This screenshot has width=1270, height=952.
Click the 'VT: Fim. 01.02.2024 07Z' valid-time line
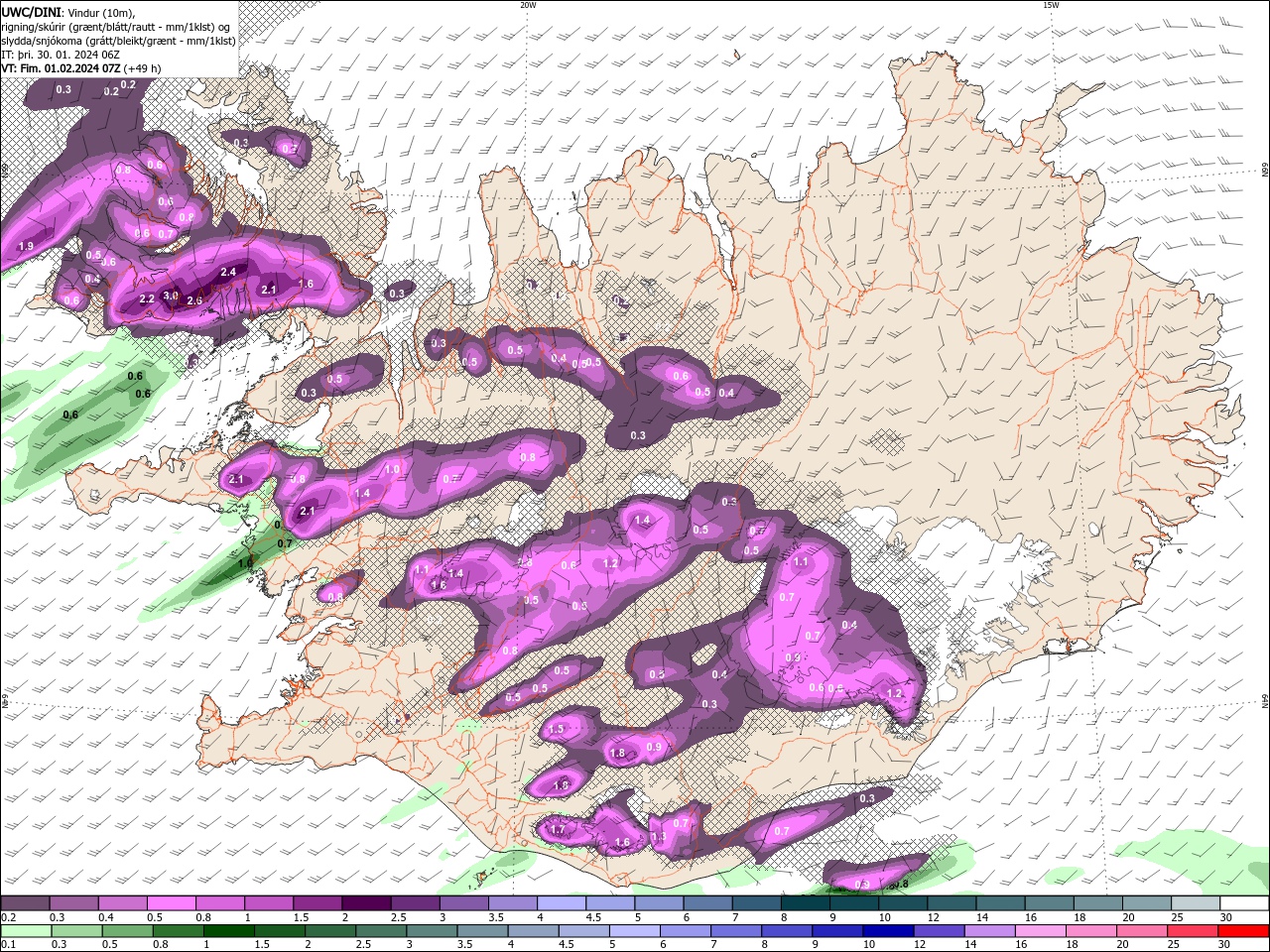point(62,68)
